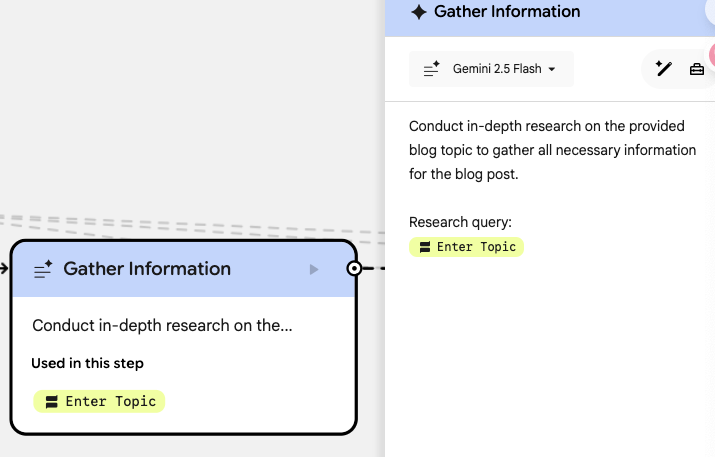715x457 pixels.
Task: Click the input icon on node's Enter Topic chip
Action: [51, 402]
